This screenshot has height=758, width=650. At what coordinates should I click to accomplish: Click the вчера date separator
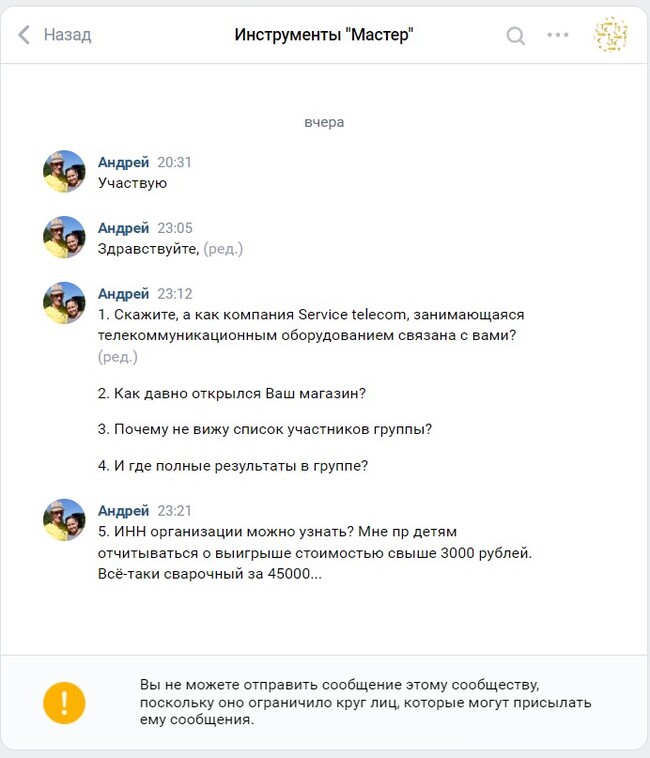point(324,122)
